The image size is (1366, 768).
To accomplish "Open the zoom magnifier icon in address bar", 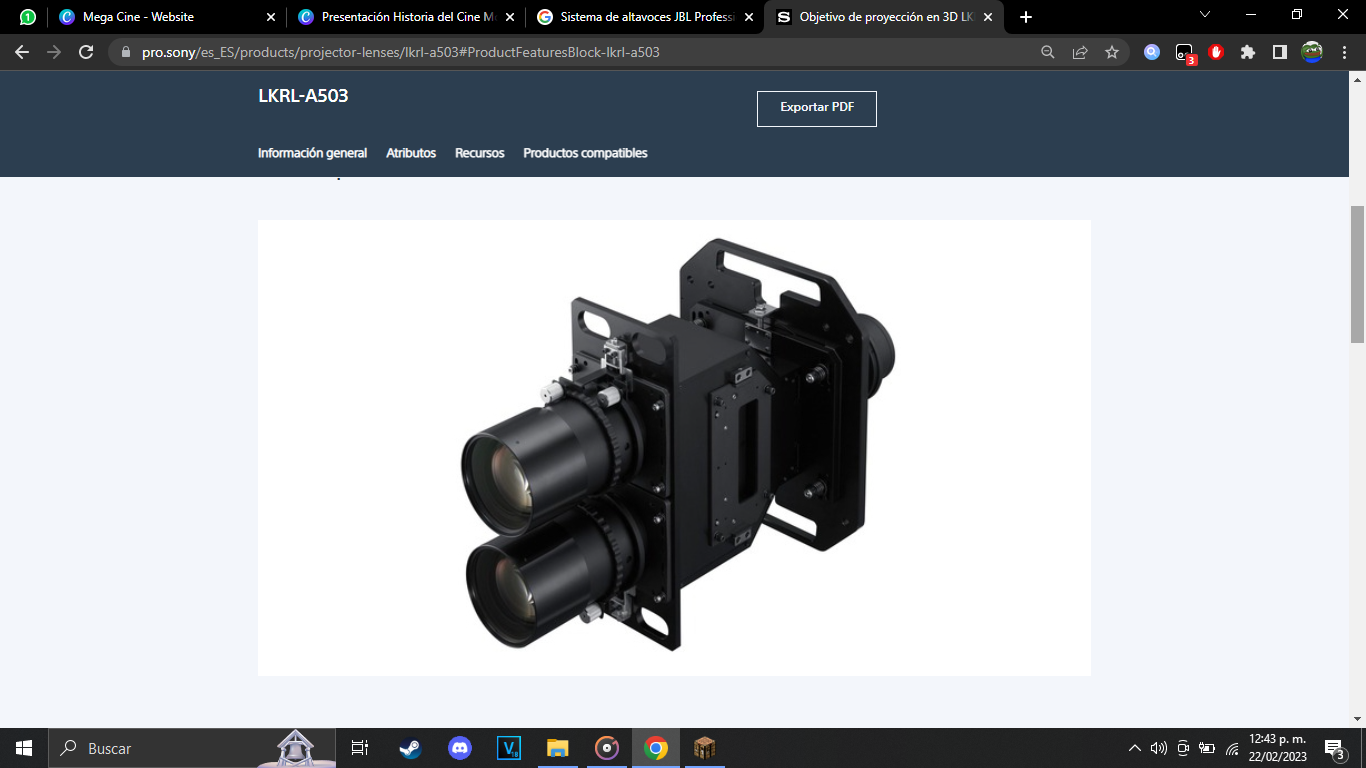I will 1048,52.
